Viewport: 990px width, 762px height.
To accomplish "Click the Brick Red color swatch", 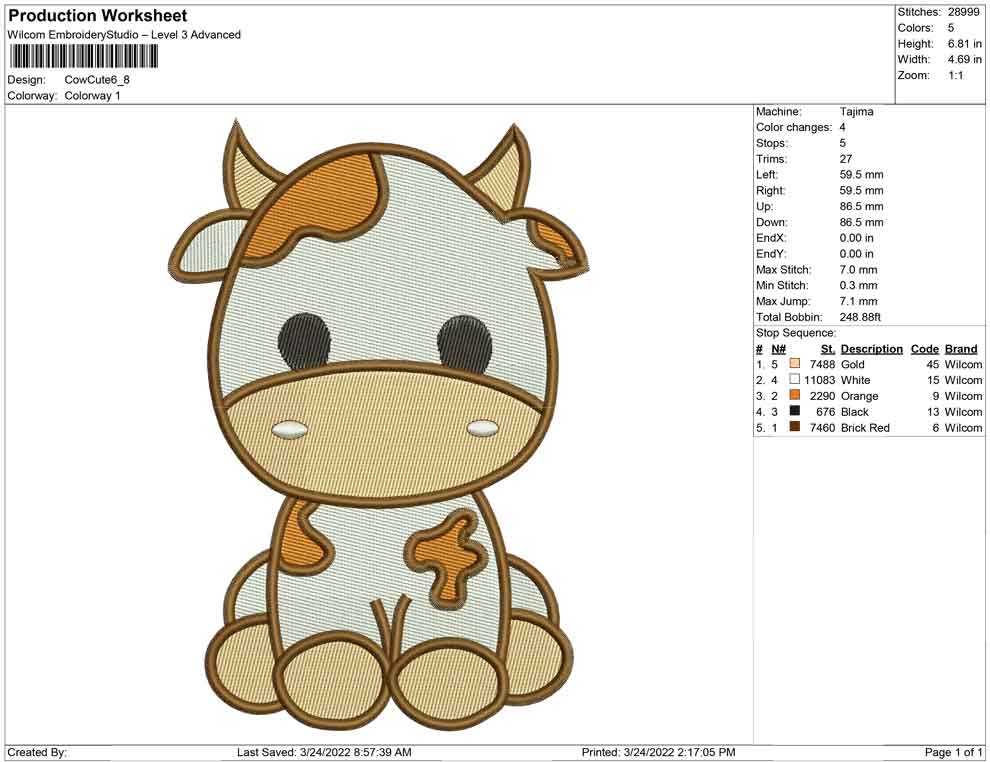I will pos(795,427).
